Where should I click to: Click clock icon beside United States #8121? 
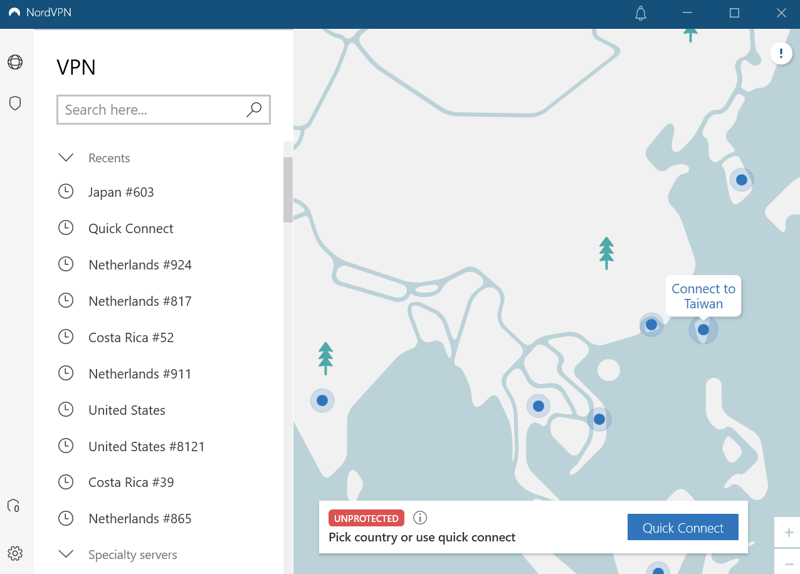pyautogui.click(x=66, y=446)
